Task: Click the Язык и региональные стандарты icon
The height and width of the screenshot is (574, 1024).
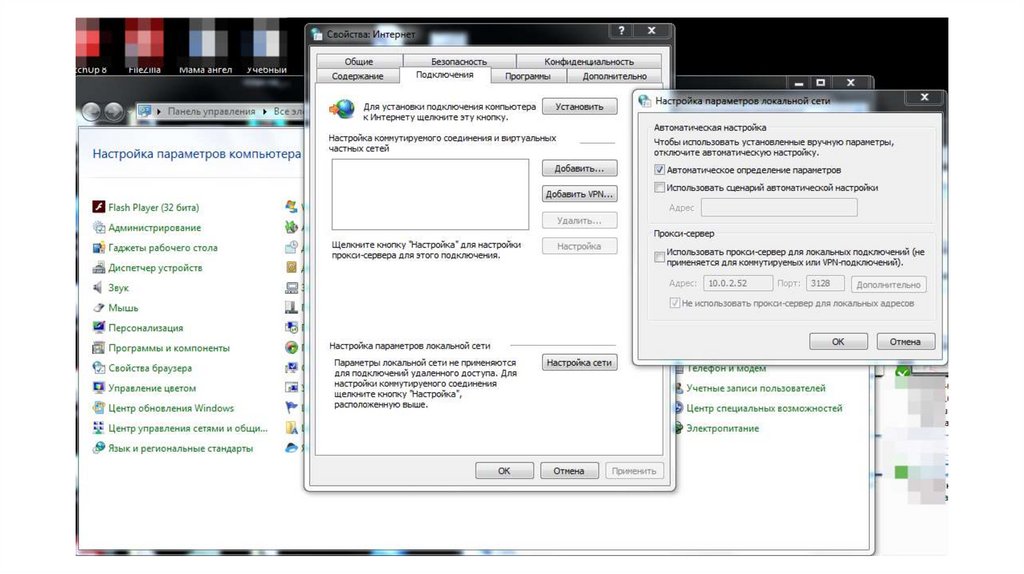Action: (99, 448)
